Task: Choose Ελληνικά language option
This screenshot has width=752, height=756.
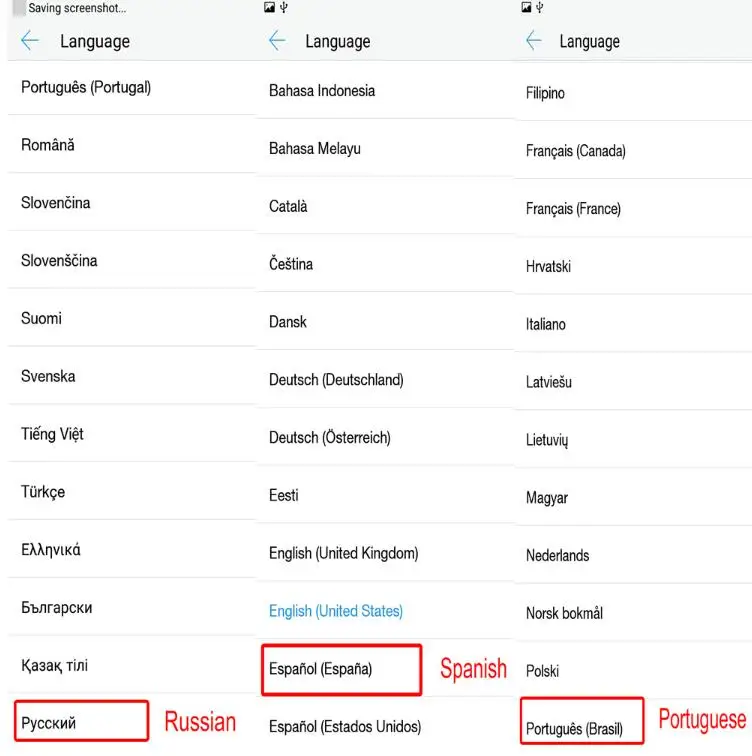Action: click(132, 550)
